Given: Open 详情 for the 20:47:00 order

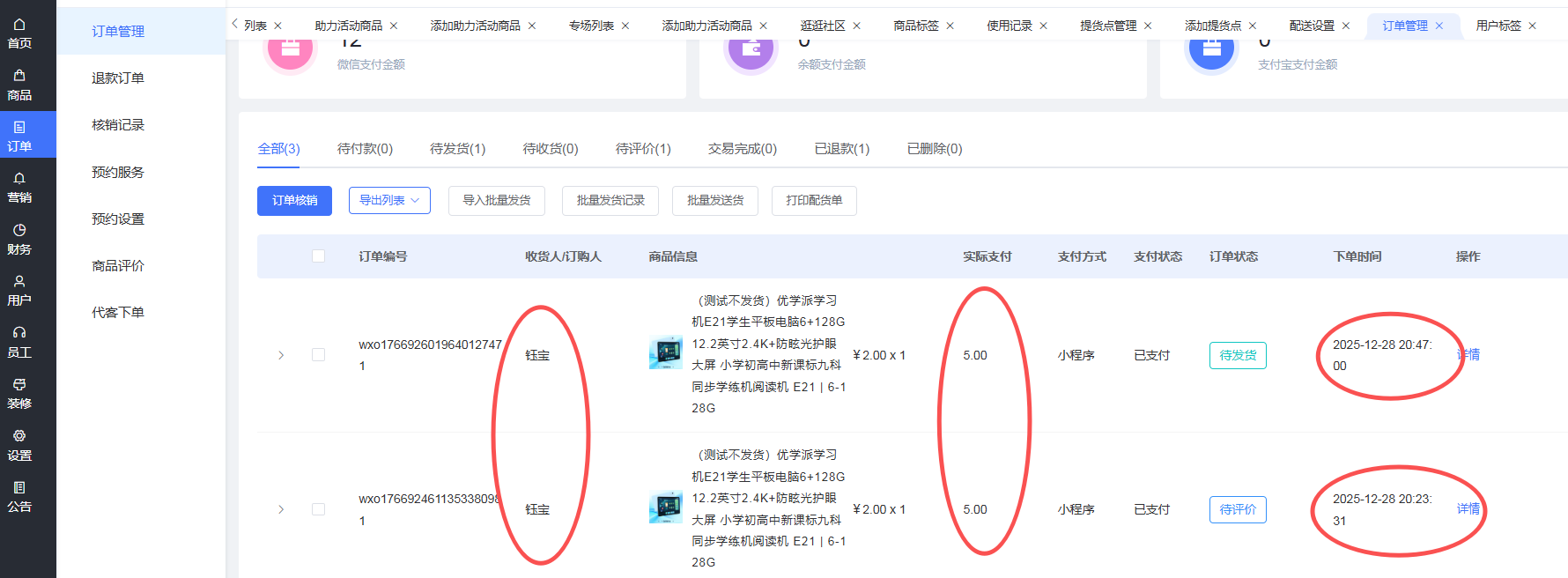Looking at the screenshot, I should click(1468, 354).
